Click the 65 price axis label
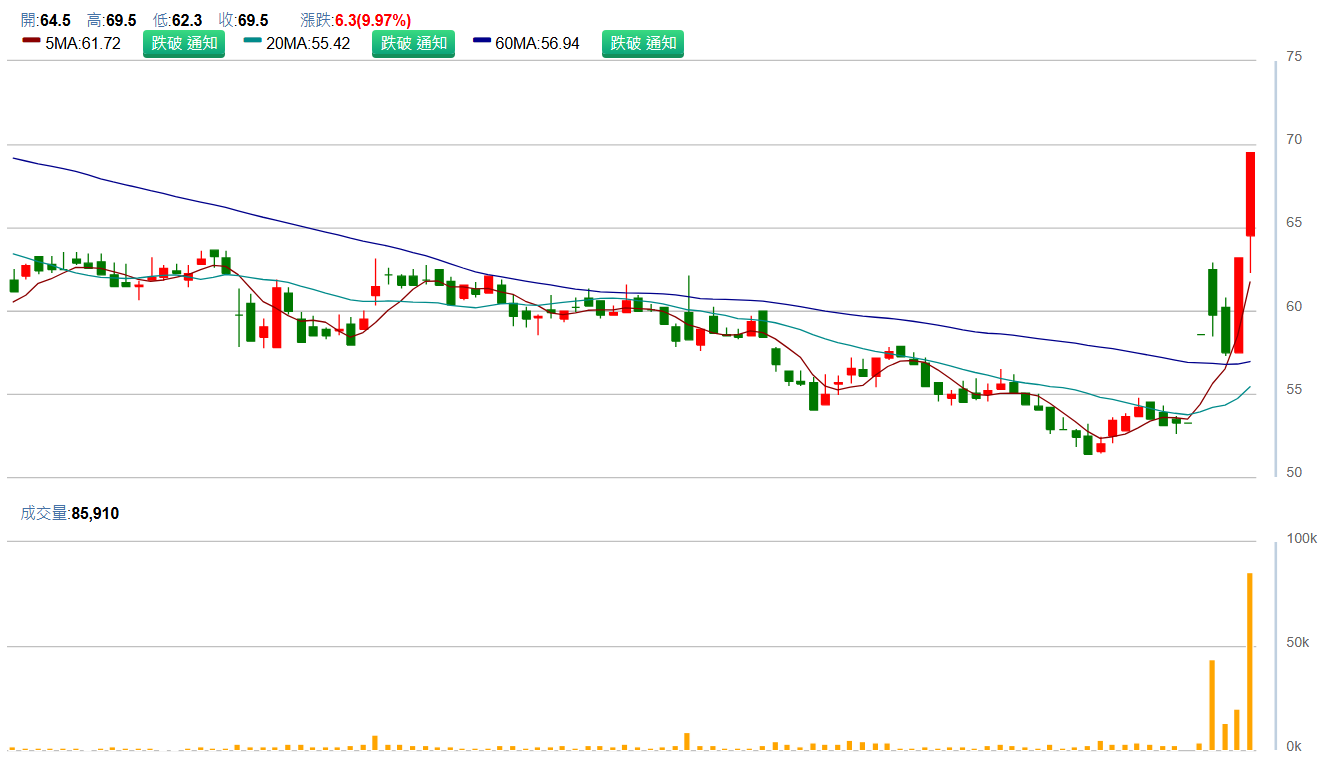Image resolution: width=1320 pixels, height=762 pixels. (1294, 223)
